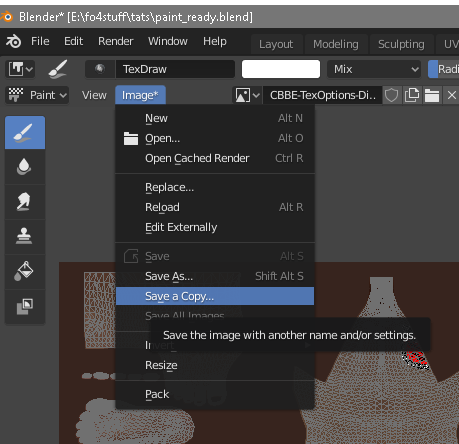Viewport: 459px width, 444px height.
Task: Select the Fill bucket tool
Action: tap(25, 272)
